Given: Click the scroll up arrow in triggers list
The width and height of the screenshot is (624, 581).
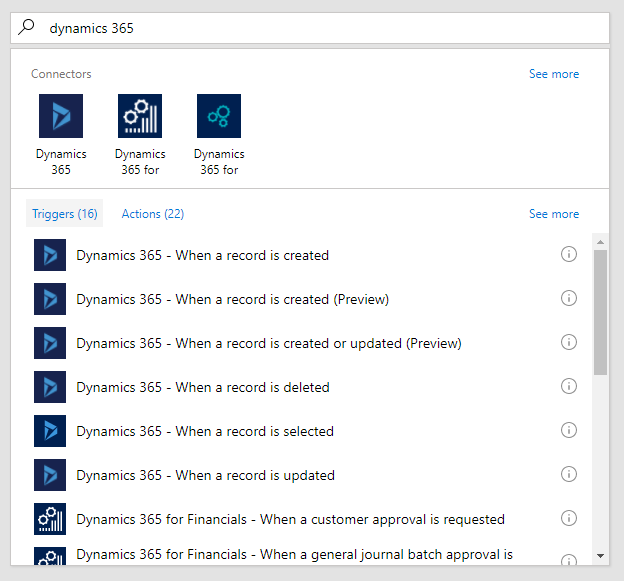Looking at the screenshot, I should click(x=600, y=241).
